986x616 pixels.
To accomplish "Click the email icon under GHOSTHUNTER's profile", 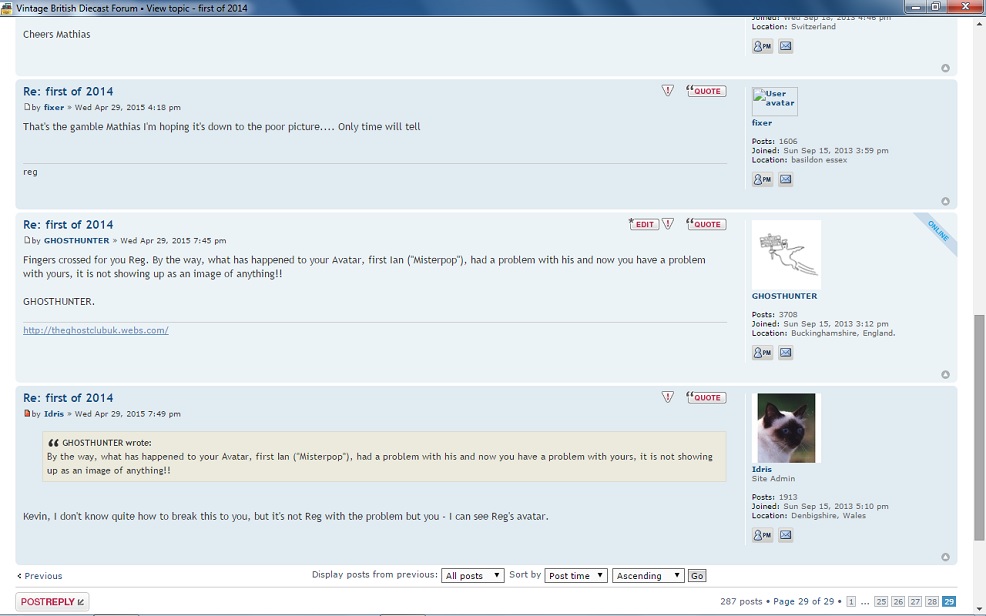I will [785, 353].
